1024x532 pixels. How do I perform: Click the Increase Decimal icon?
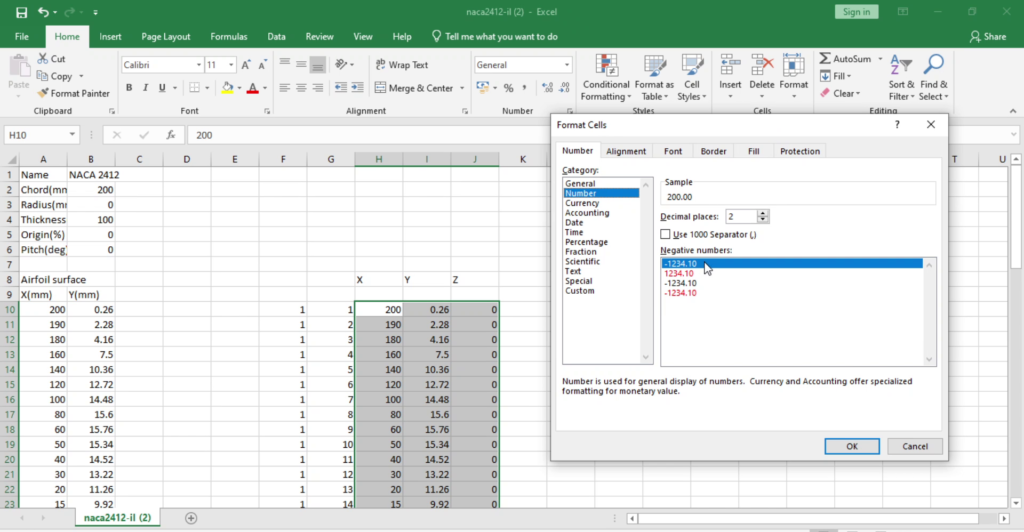(547, 87)
